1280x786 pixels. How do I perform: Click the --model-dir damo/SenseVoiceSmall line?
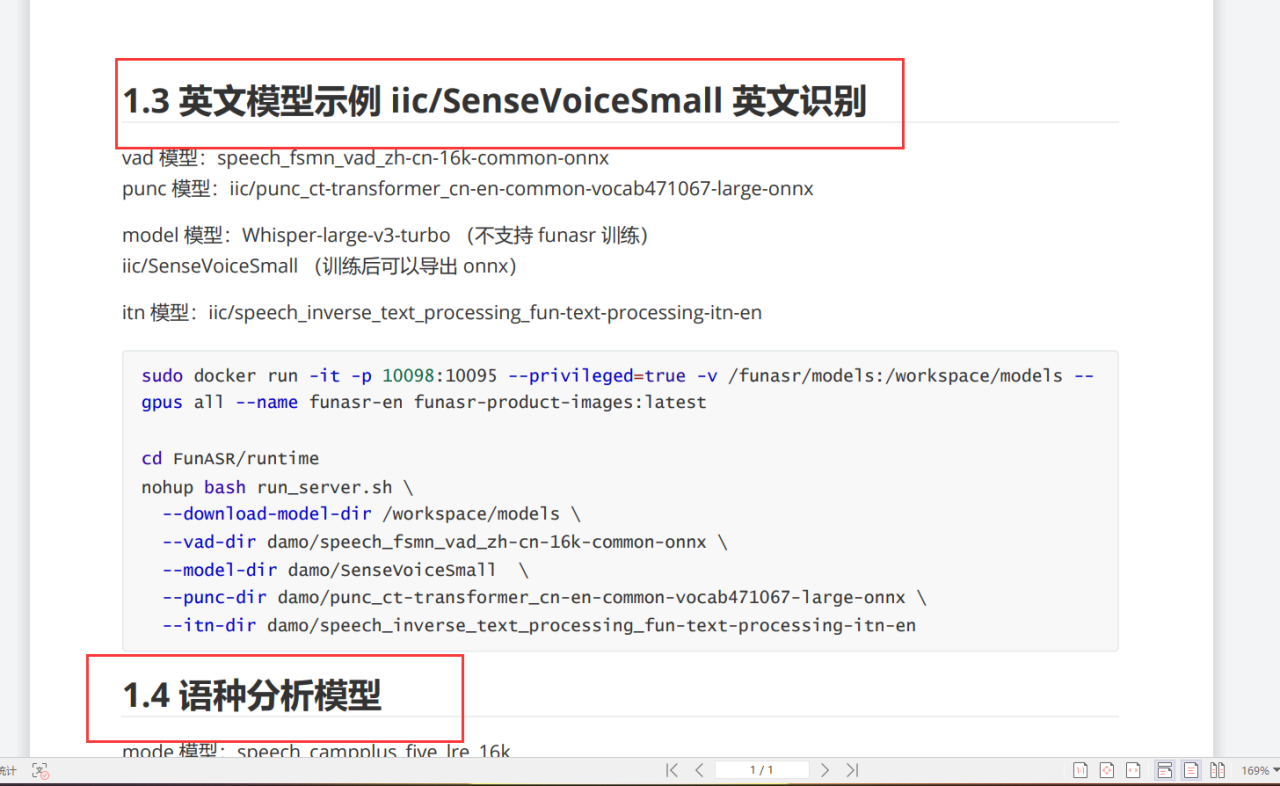345,570
